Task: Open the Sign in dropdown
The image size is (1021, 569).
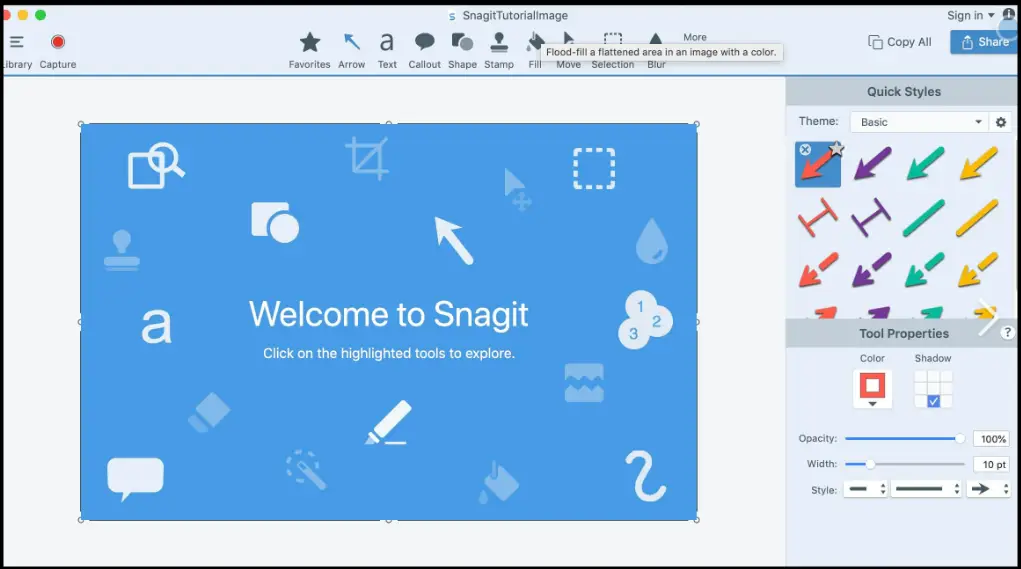Action: (x=971, y=15)
